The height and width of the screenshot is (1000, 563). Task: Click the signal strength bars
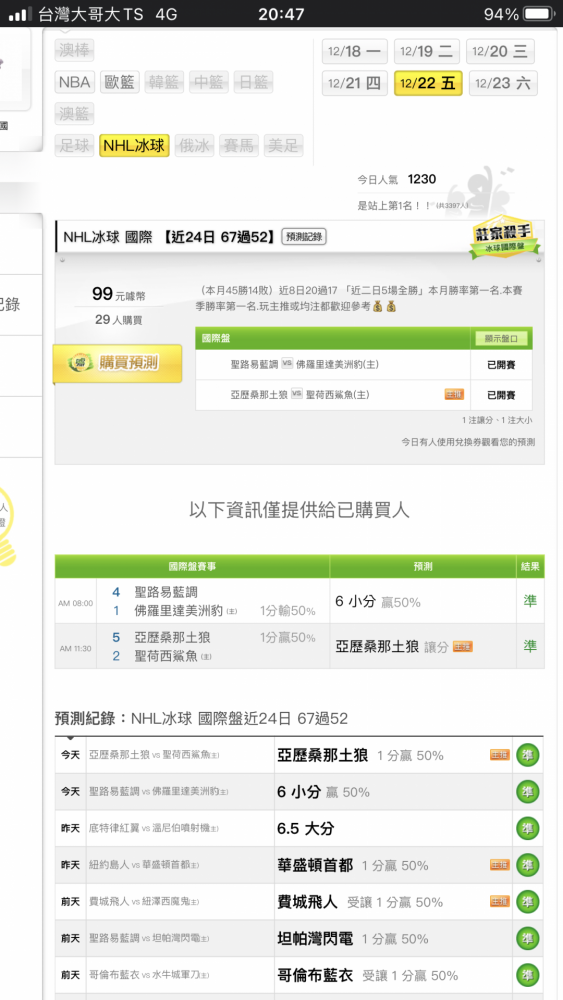pyautogui.click(x=20, y=14)
